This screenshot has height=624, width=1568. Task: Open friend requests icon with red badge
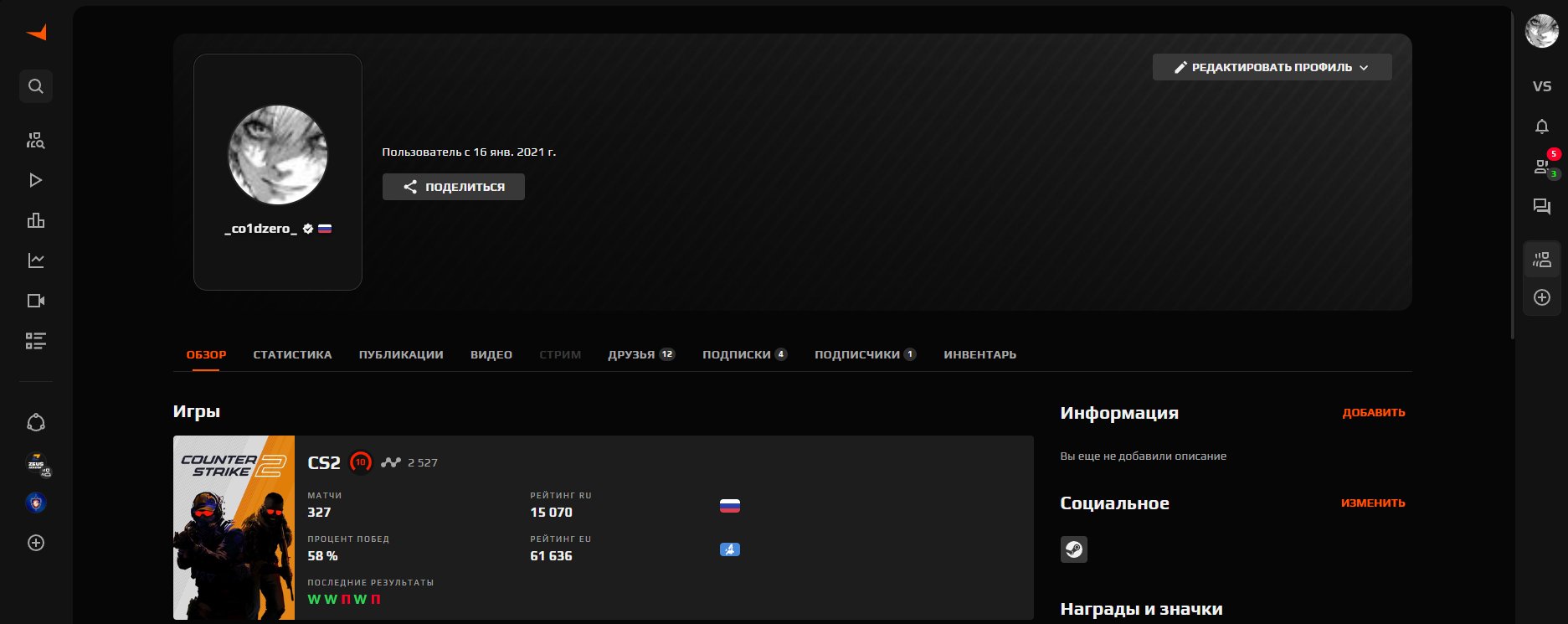(1541, 167)
